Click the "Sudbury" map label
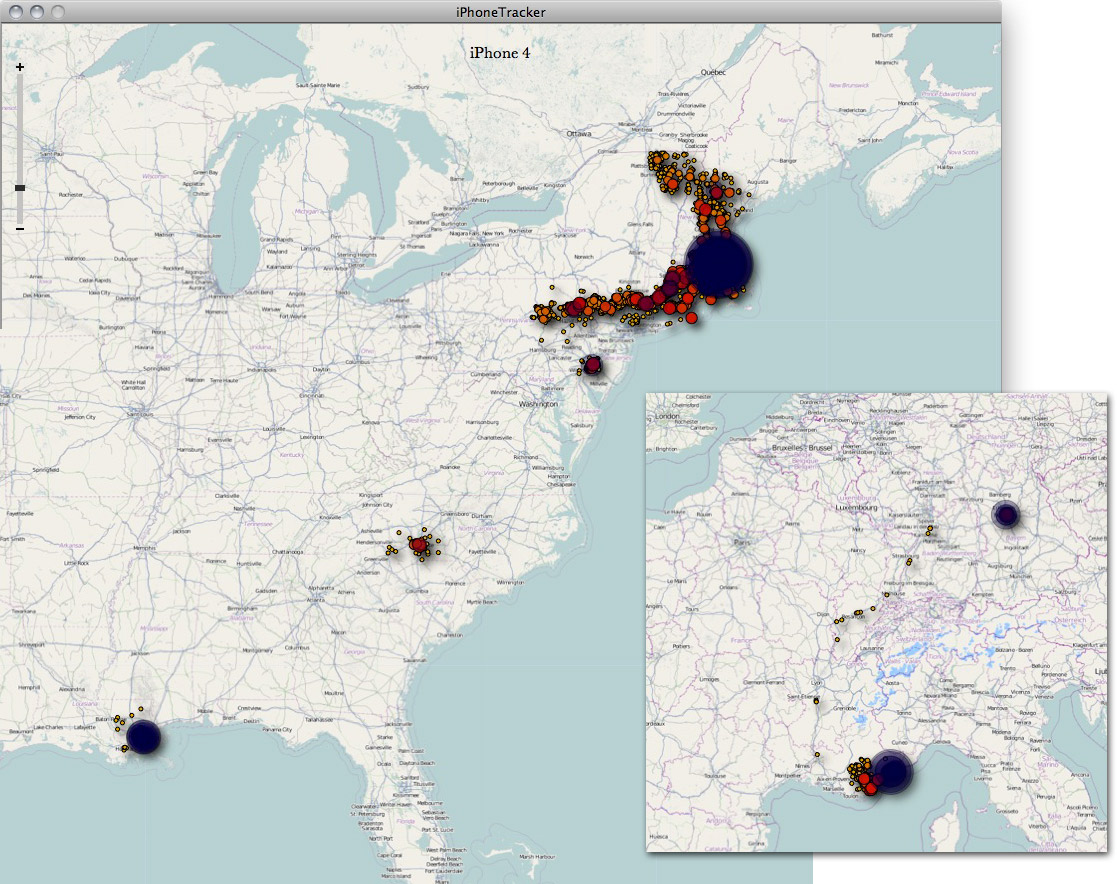 tap(418, 87)
